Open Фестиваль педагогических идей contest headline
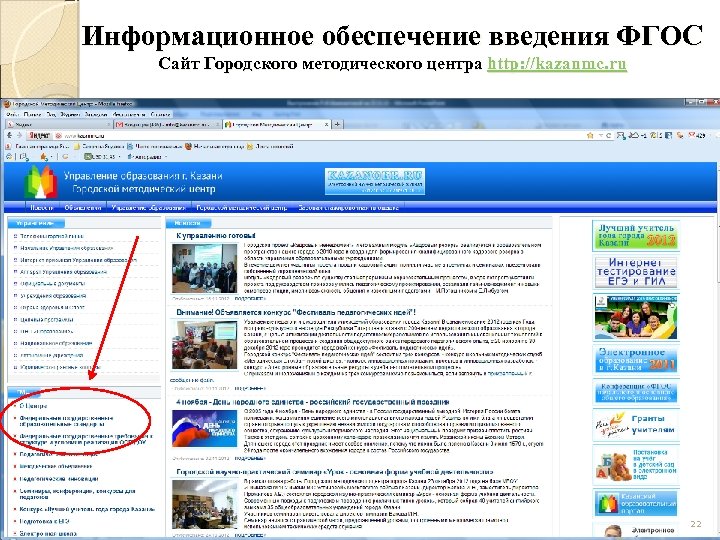 (x=296, y=312)
